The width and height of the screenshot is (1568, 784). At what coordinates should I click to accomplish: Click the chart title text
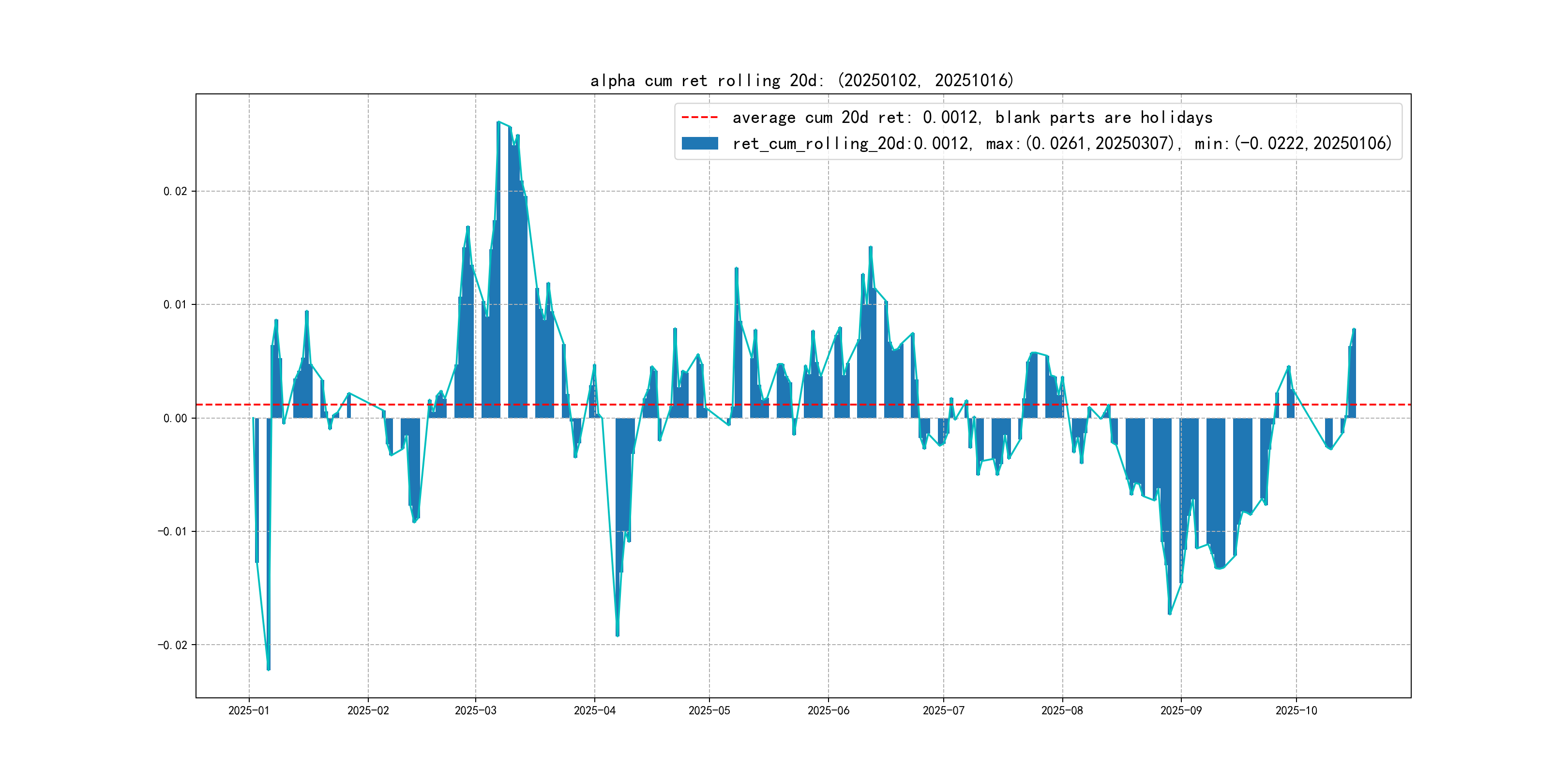(801, 80)
